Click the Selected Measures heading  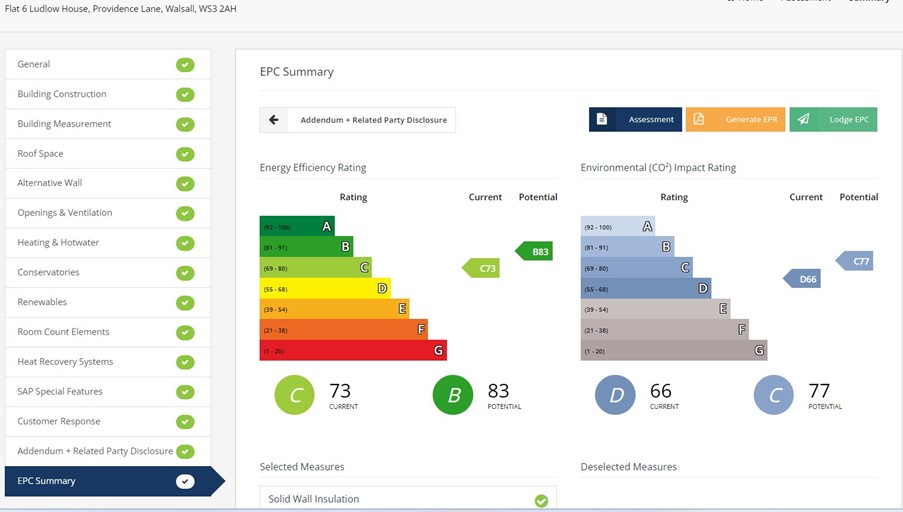[x=302, y=467]
